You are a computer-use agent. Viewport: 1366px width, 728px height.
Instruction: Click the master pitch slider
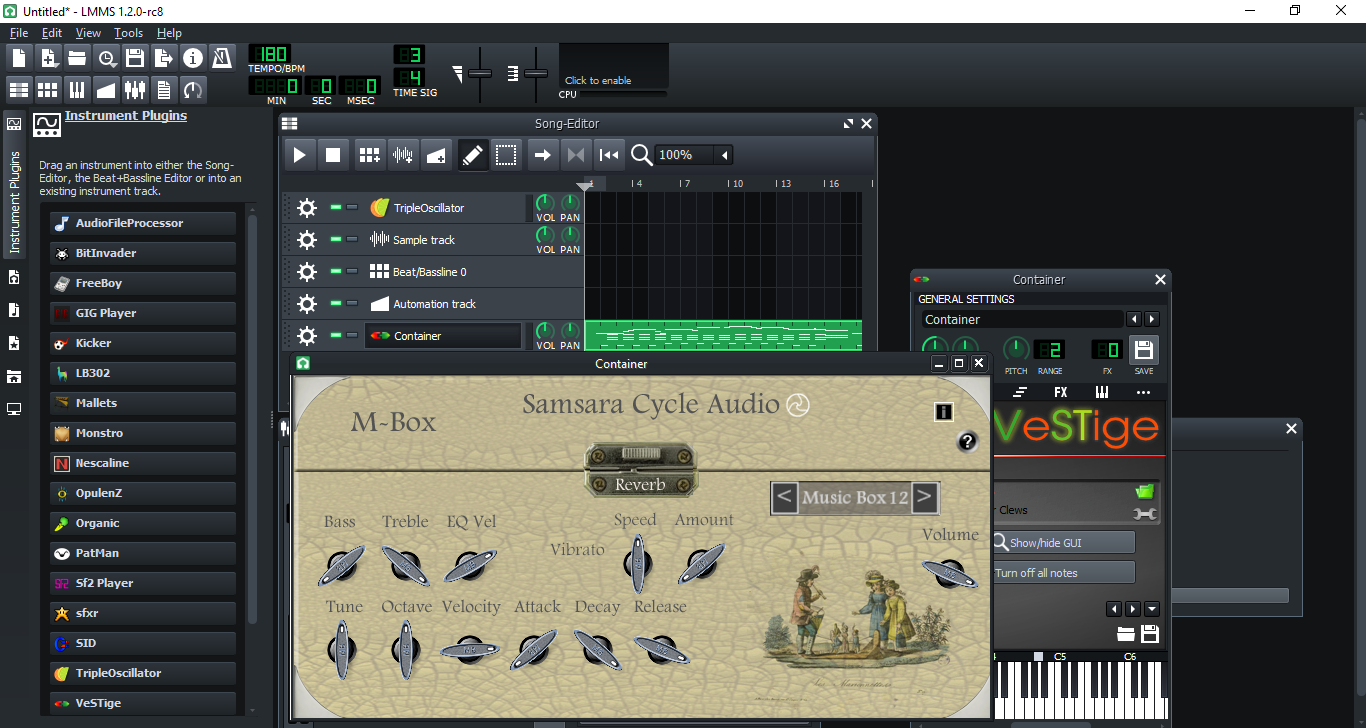pos(536,74)
